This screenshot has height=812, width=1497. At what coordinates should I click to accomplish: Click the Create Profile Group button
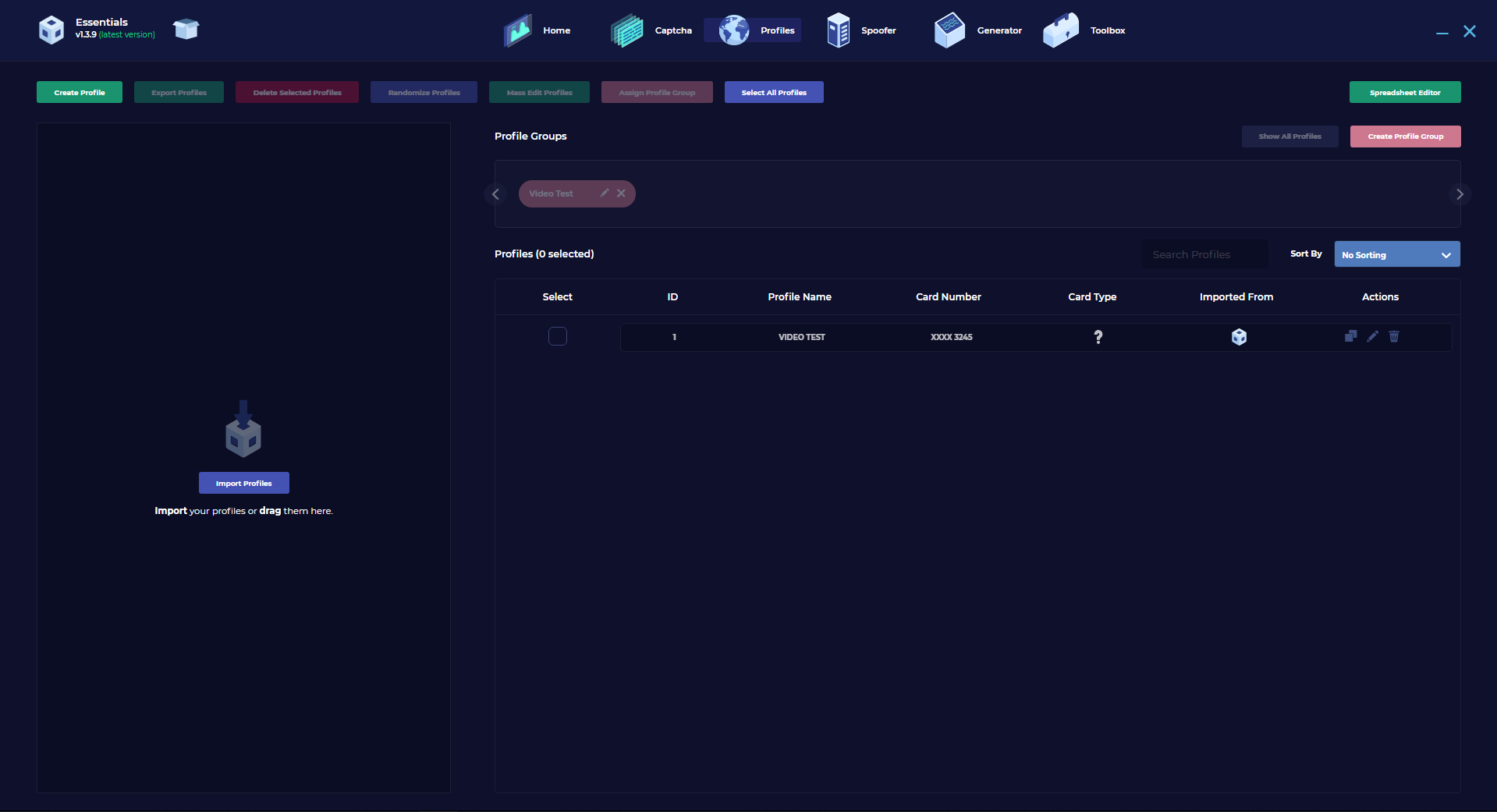pos(1405,137)
